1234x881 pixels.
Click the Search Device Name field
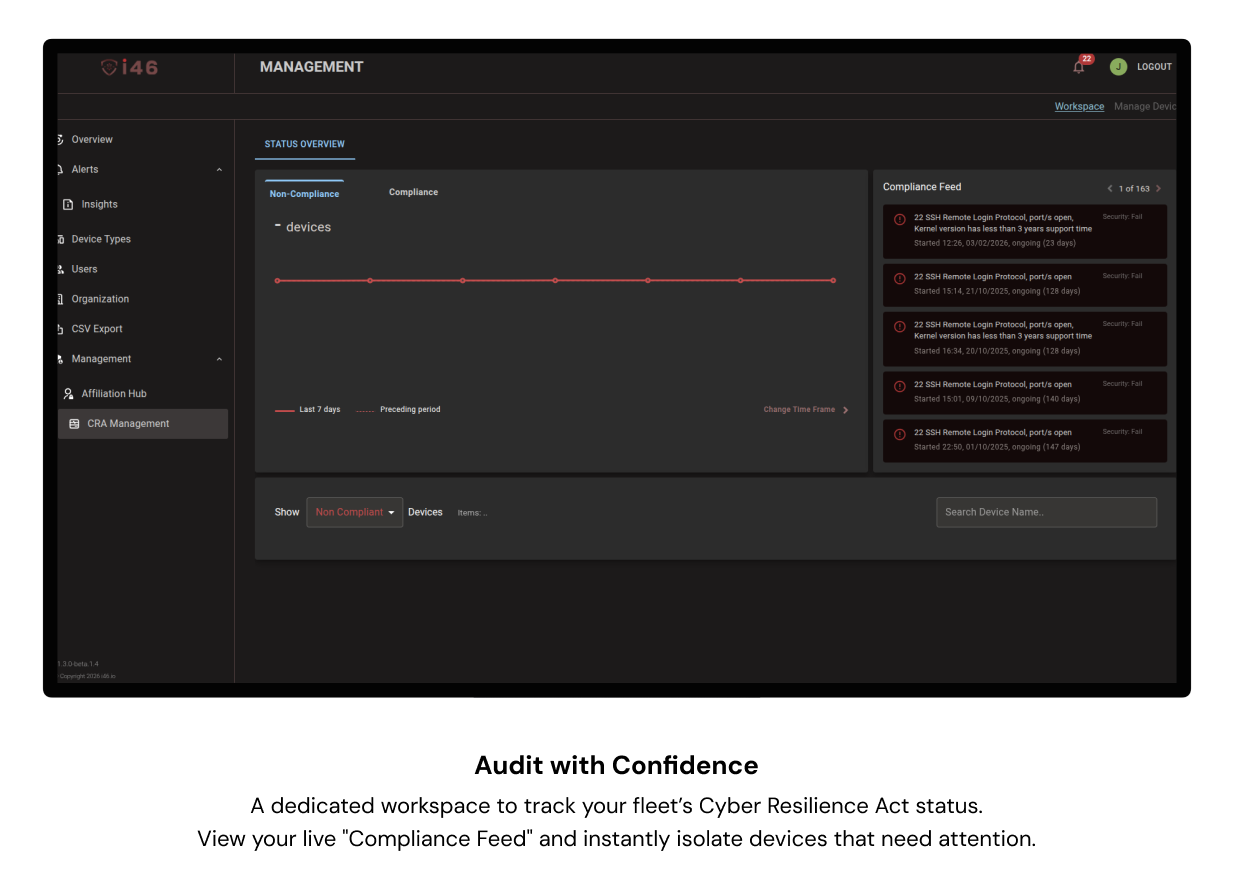pyautogui.click(x=1046, y=512)
